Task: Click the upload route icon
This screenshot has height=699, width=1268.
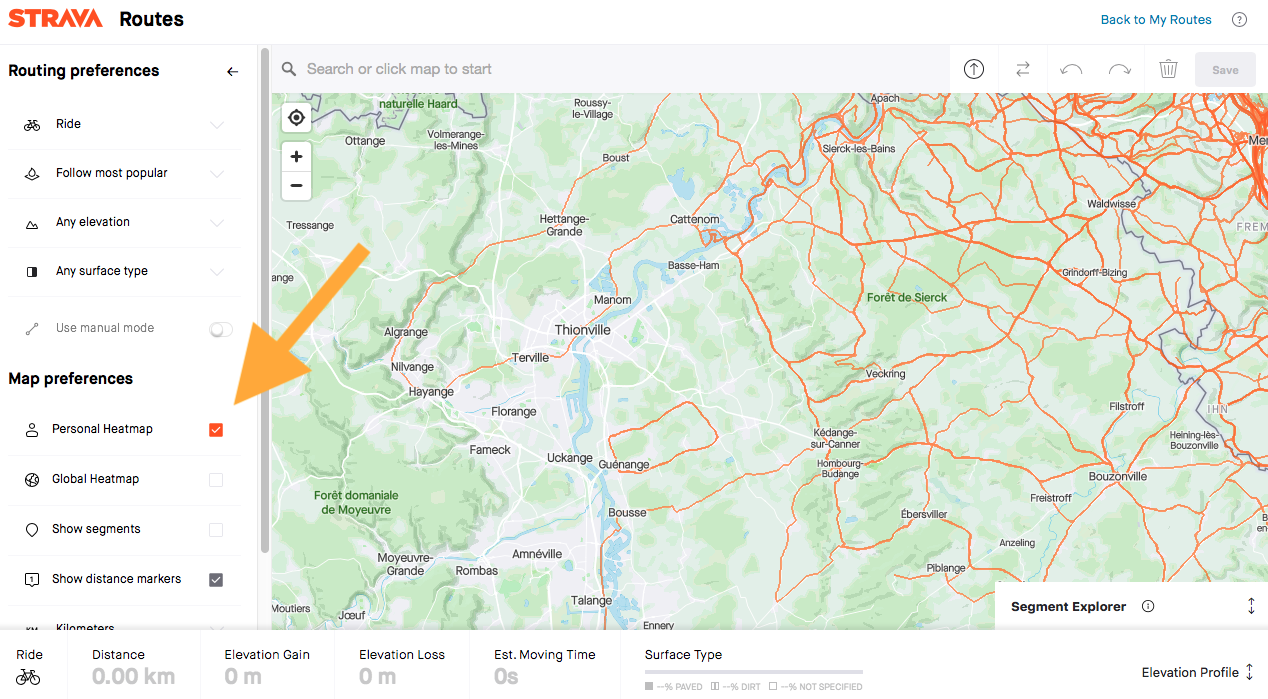Action: 972,68
